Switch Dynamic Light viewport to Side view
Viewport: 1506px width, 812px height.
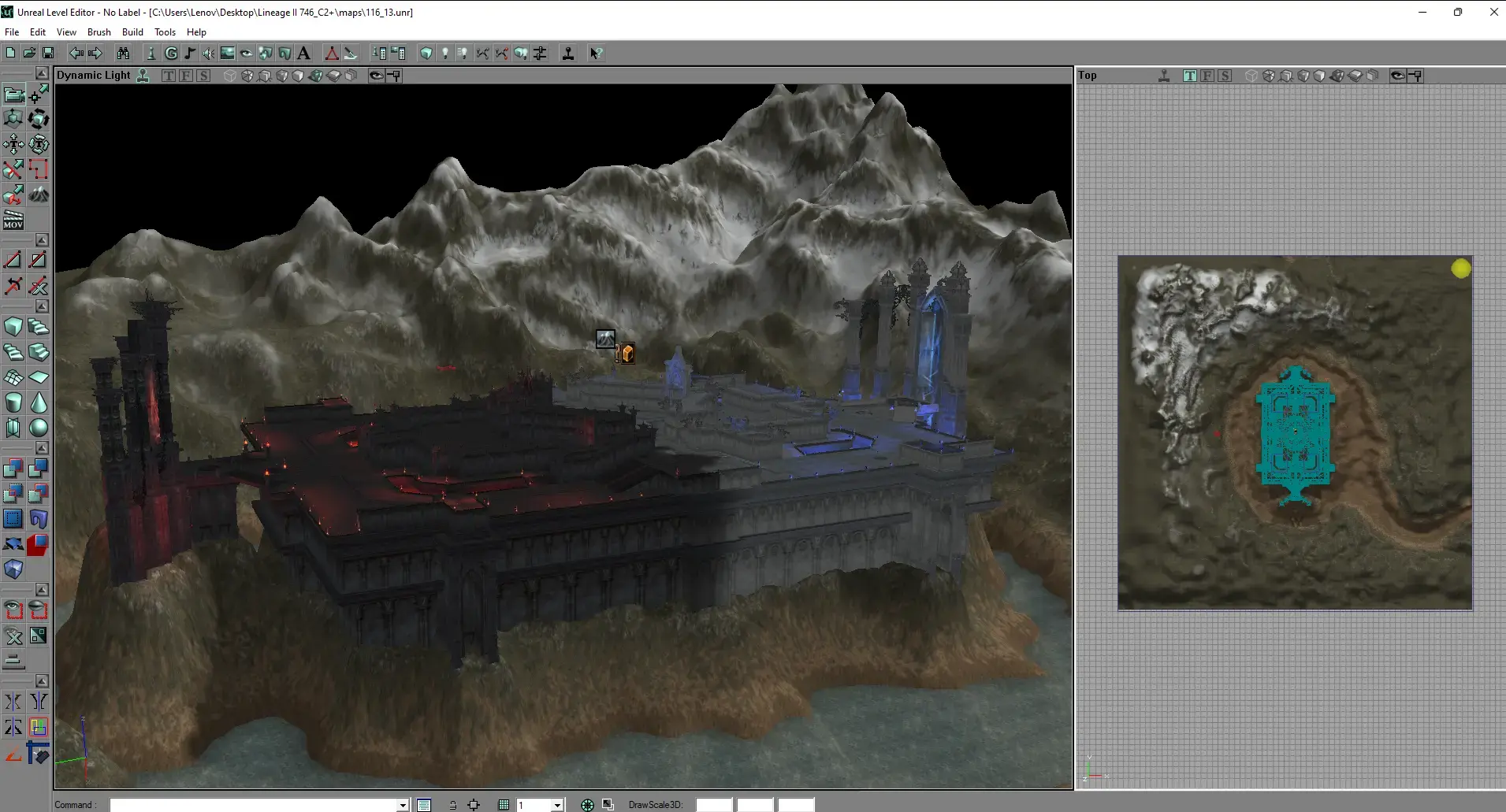[x=203, y=76]
